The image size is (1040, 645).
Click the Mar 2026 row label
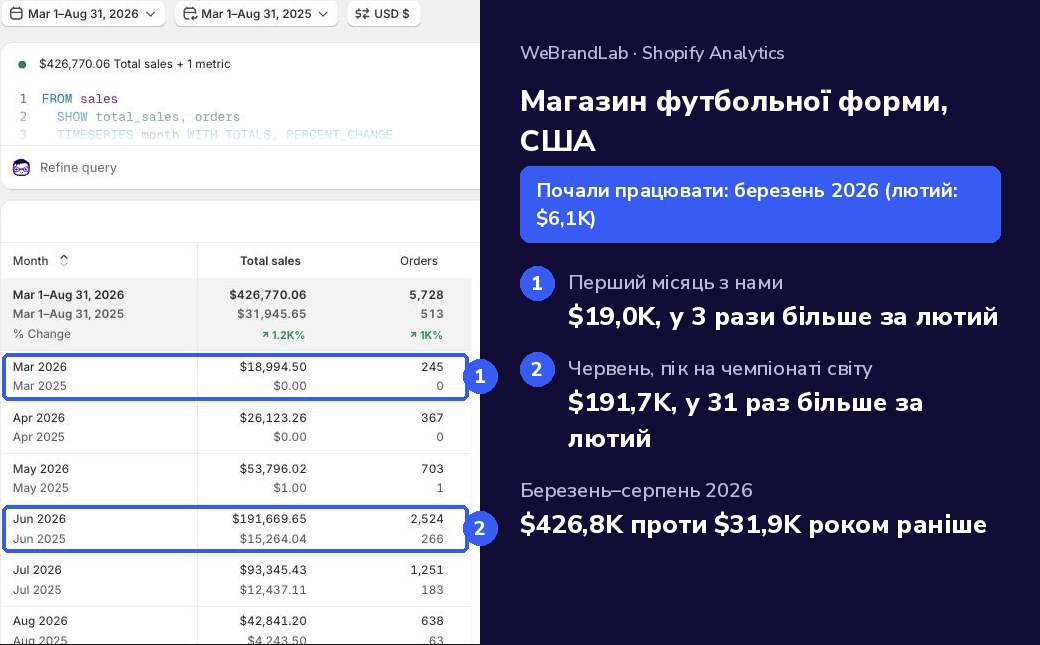point(40,366)
